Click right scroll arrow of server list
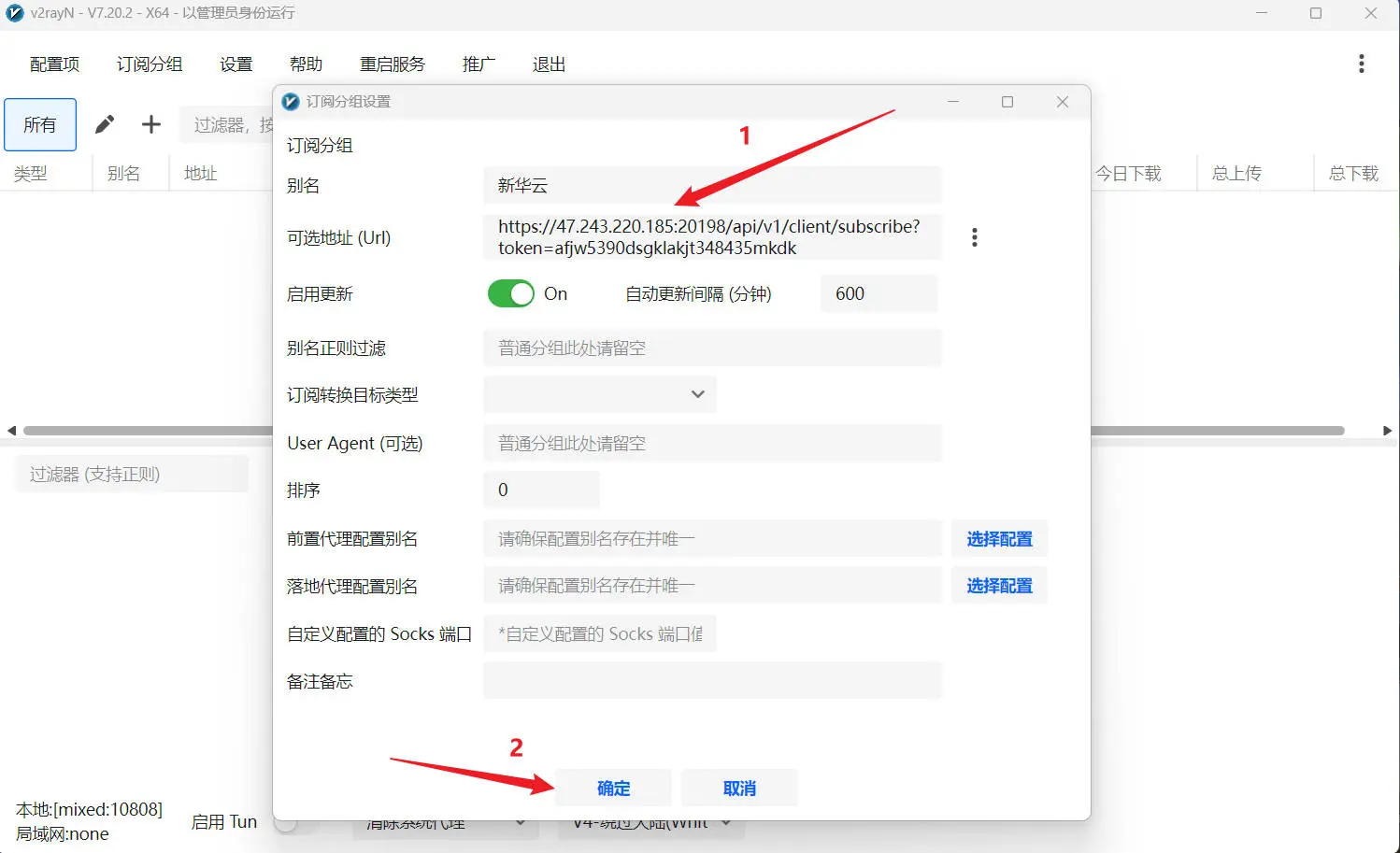The width and height of the screenshot is (1400, 853). [x=1389, y=431]
